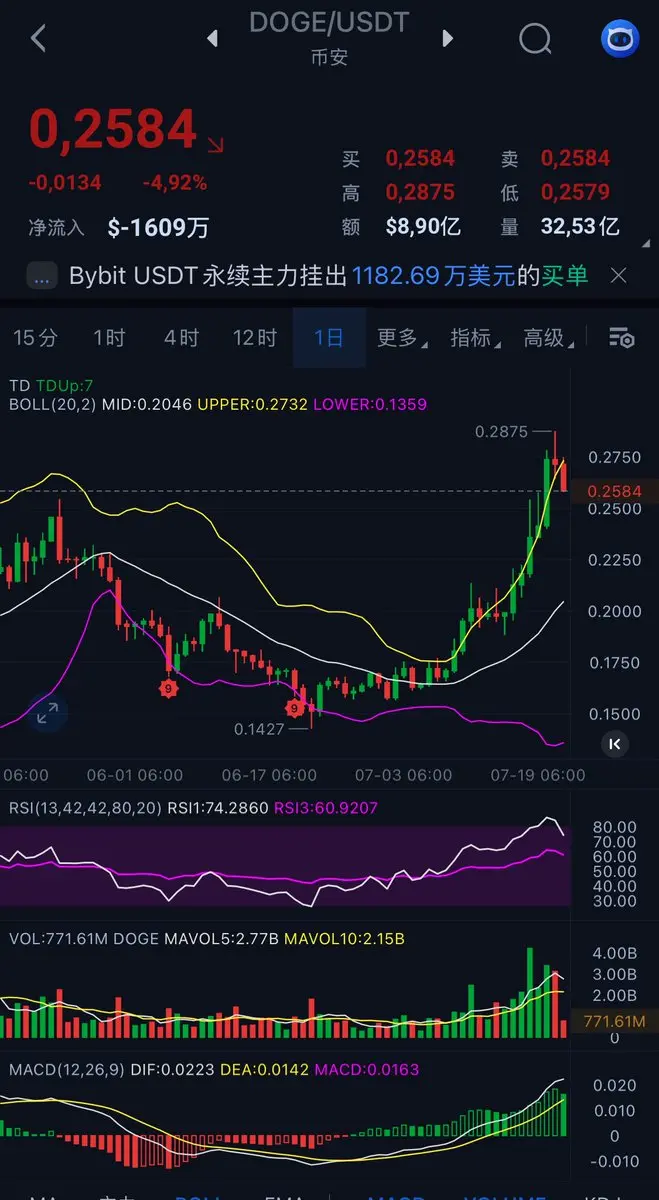Open the 指标 indicators dropdown
Screen dimensions: 659x1200
click(474, 338)
